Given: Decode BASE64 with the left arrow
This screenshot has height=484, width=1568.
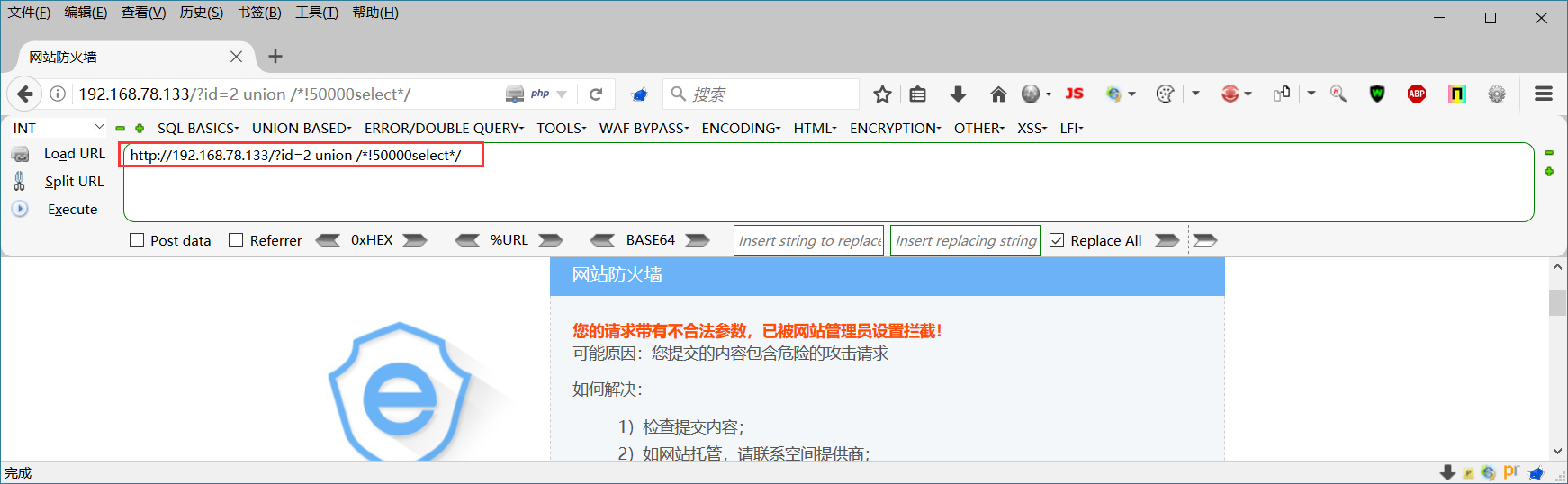Looking at the screenshot, I should (602, 240).
